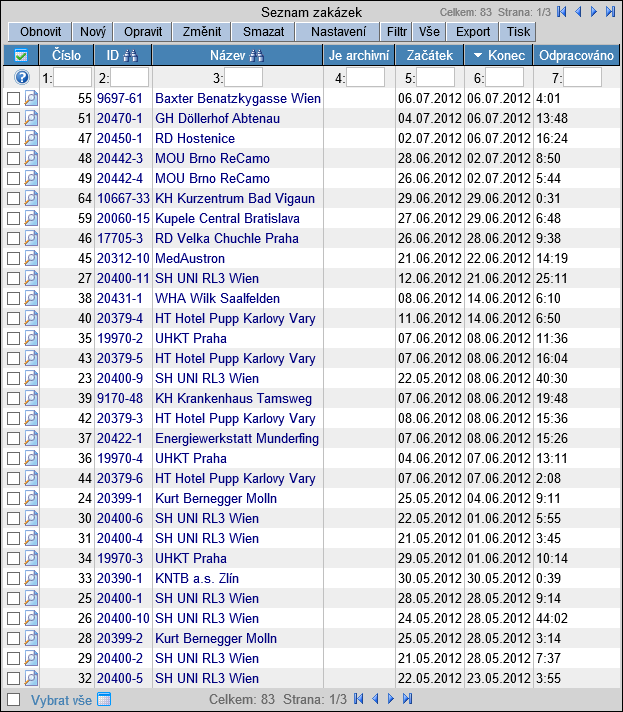Click filter input field 3 for Název
This screenshot has width=623, height=712.
(x=243, y=78)
